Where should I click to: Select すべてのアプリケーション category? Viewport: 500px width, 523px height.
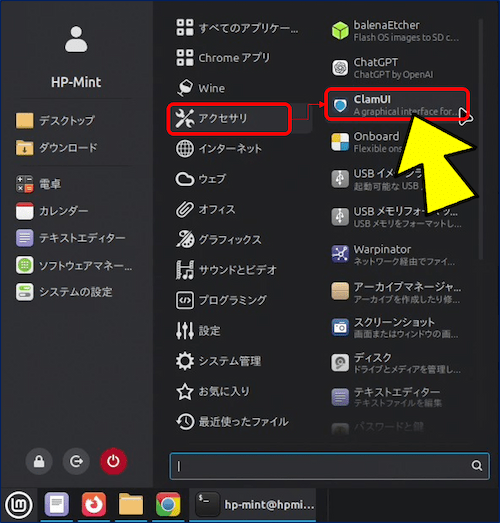pos(237,28)
